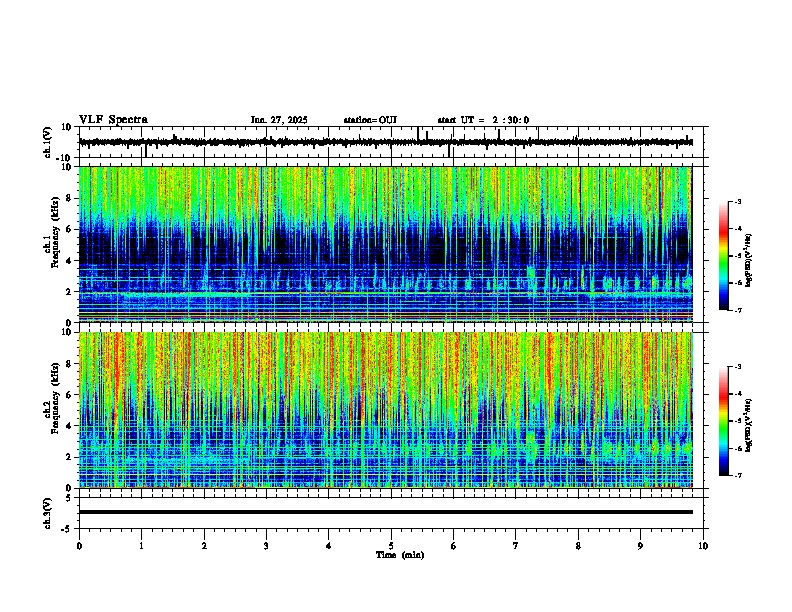The image size is (792, 612).
Task: Click the -7 label on ch.1 colorbar
Action: coord(737,310)
